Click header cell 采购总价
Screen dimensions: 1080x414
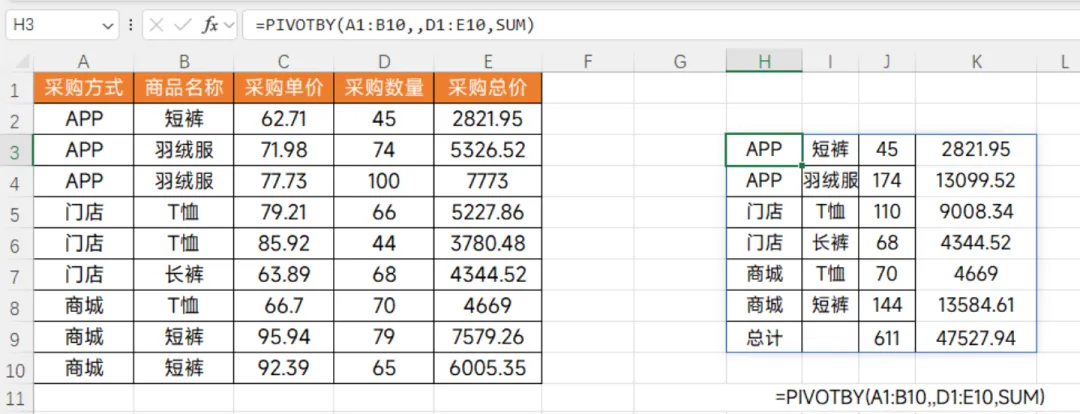click(488, 87)
